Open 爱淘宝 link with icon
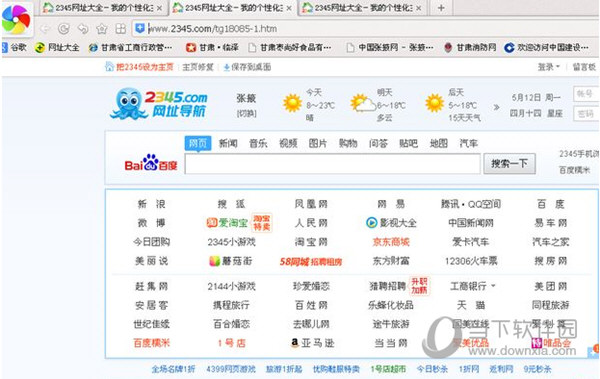Image resolution: width=600 pixels, height=379 pixels. coord(227,223)
